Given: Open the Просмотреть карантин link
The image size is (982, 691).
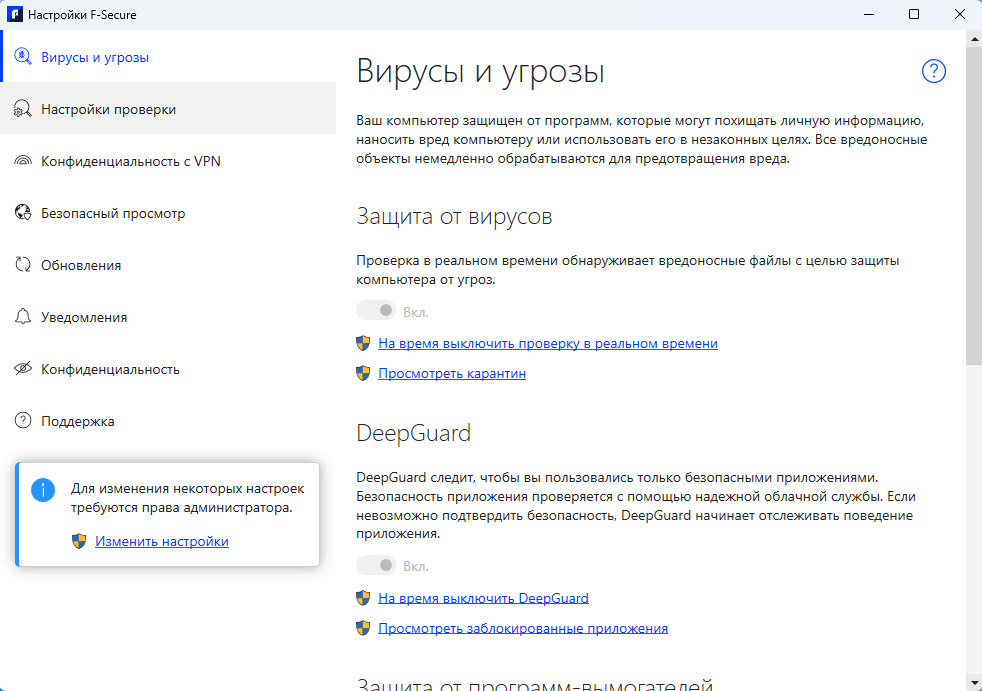Looking at the screenshot, I should coord(452,373).
